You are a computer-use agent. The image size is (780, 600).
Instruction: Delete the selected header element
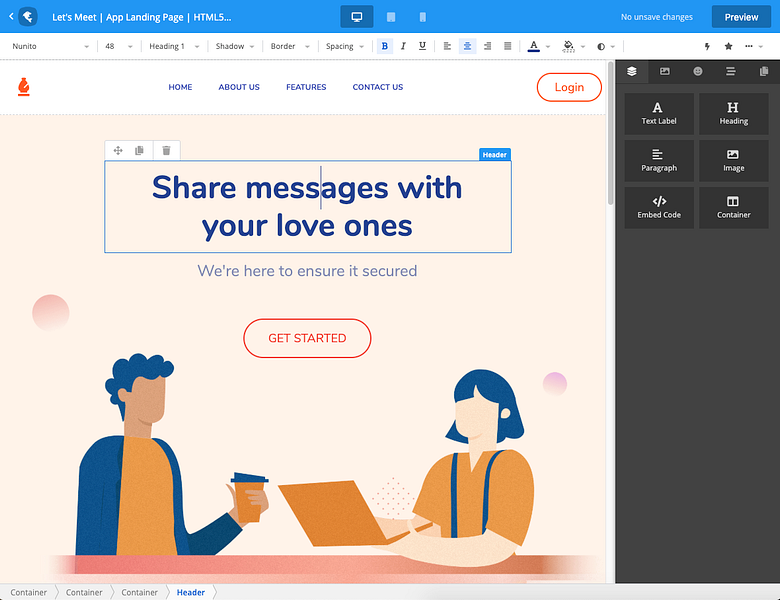166,150
